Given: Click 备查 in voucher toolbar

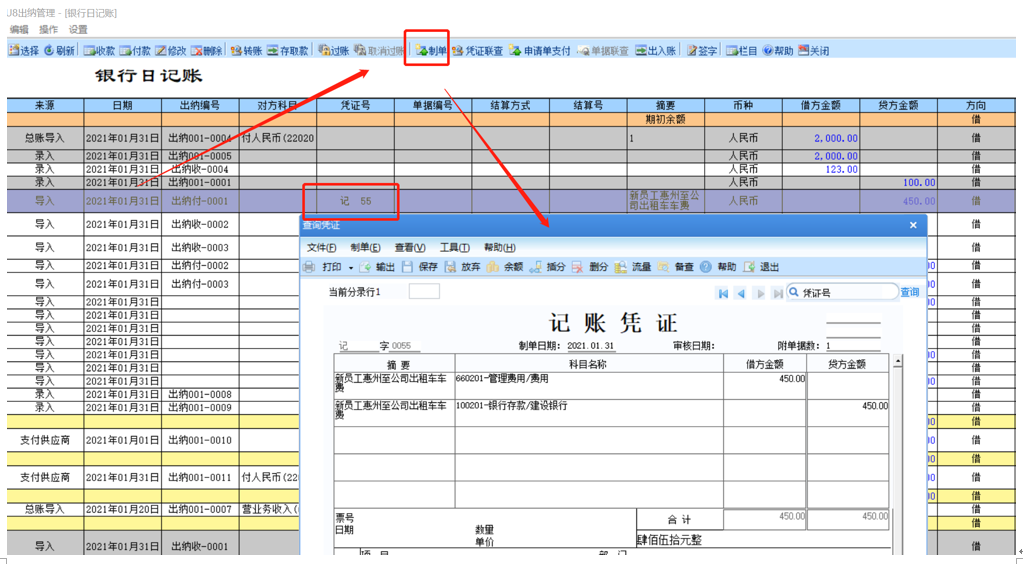Looking at the screenshot, I should tap(676, 267).
